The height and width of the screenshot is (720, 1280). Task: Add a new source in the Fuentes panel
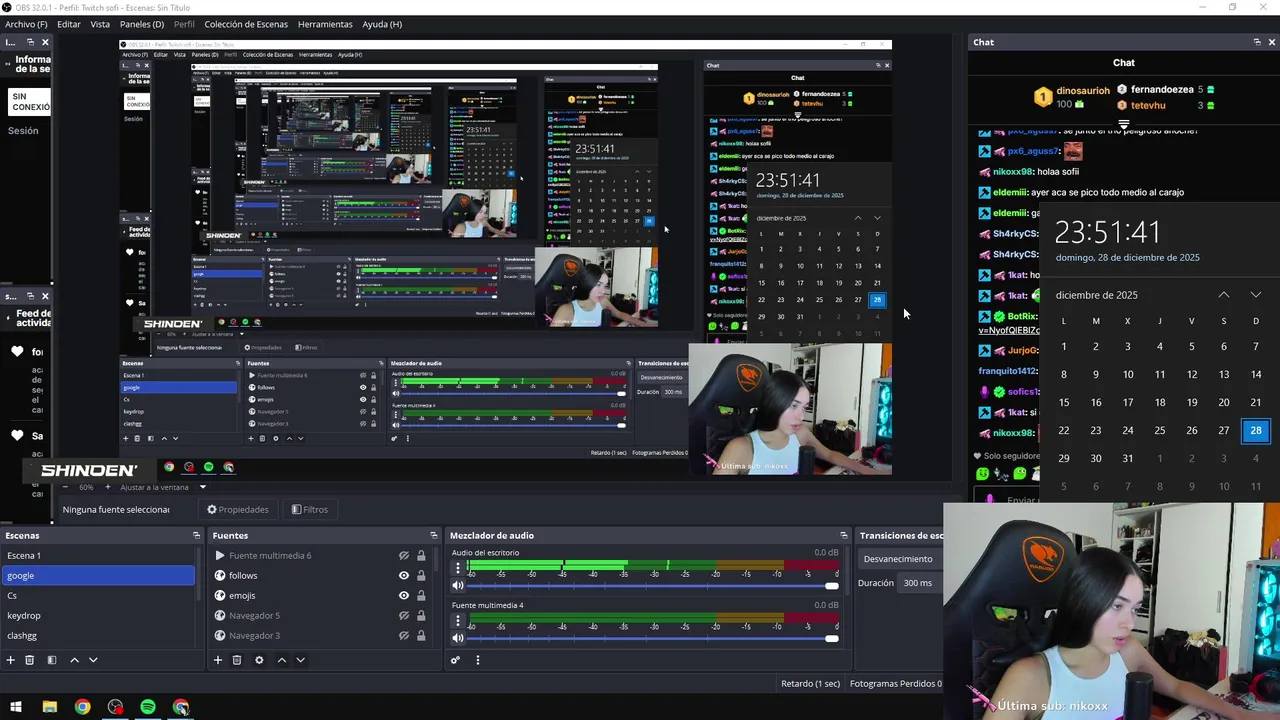[217, 660]
